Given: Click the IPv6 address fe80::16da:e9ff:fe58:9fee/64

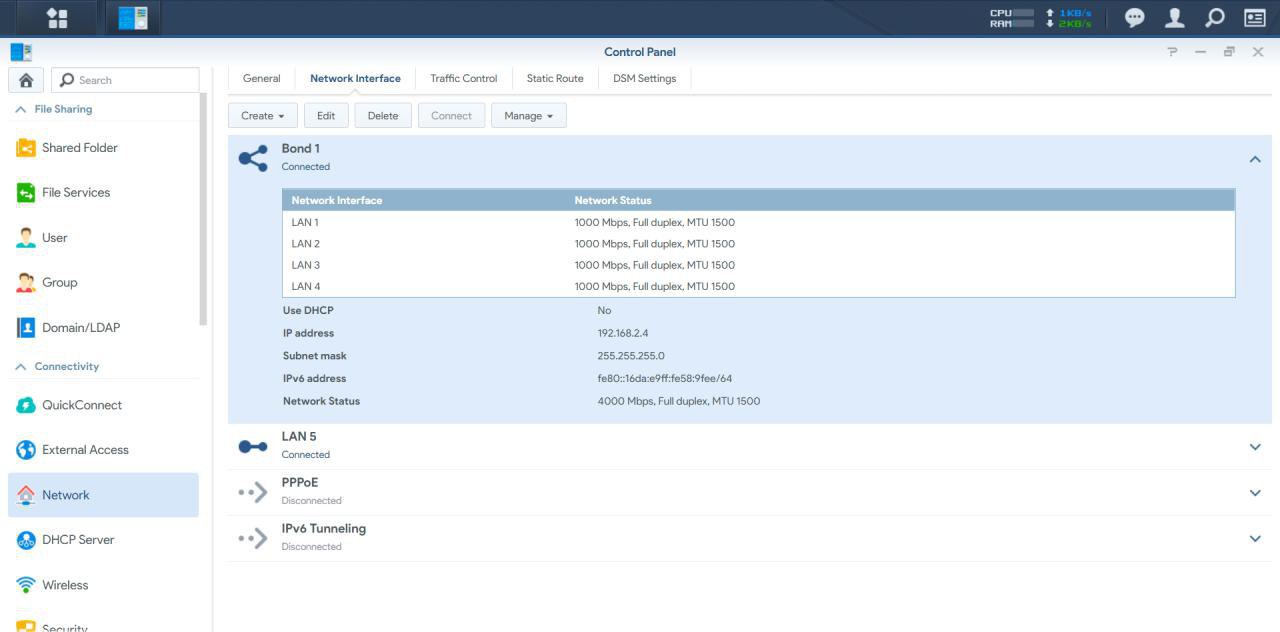Looking at the screenshot, I should click(665, 379).
